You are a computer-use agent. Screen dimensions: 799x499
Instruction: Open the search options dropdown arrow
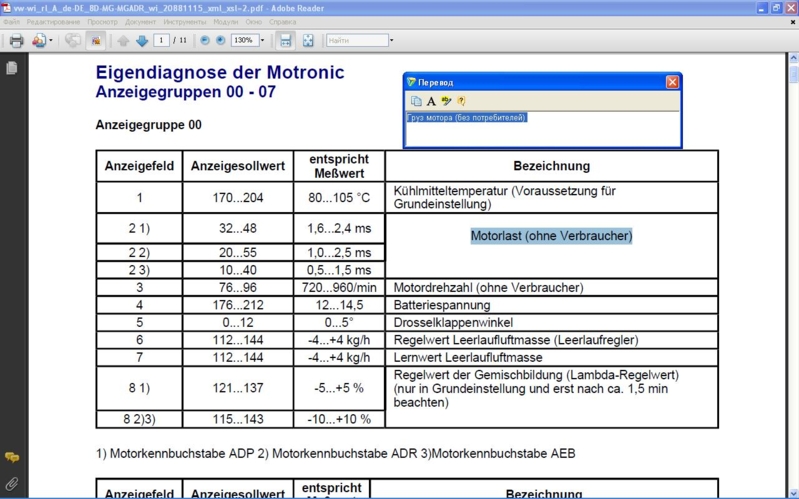coord(391,40)
